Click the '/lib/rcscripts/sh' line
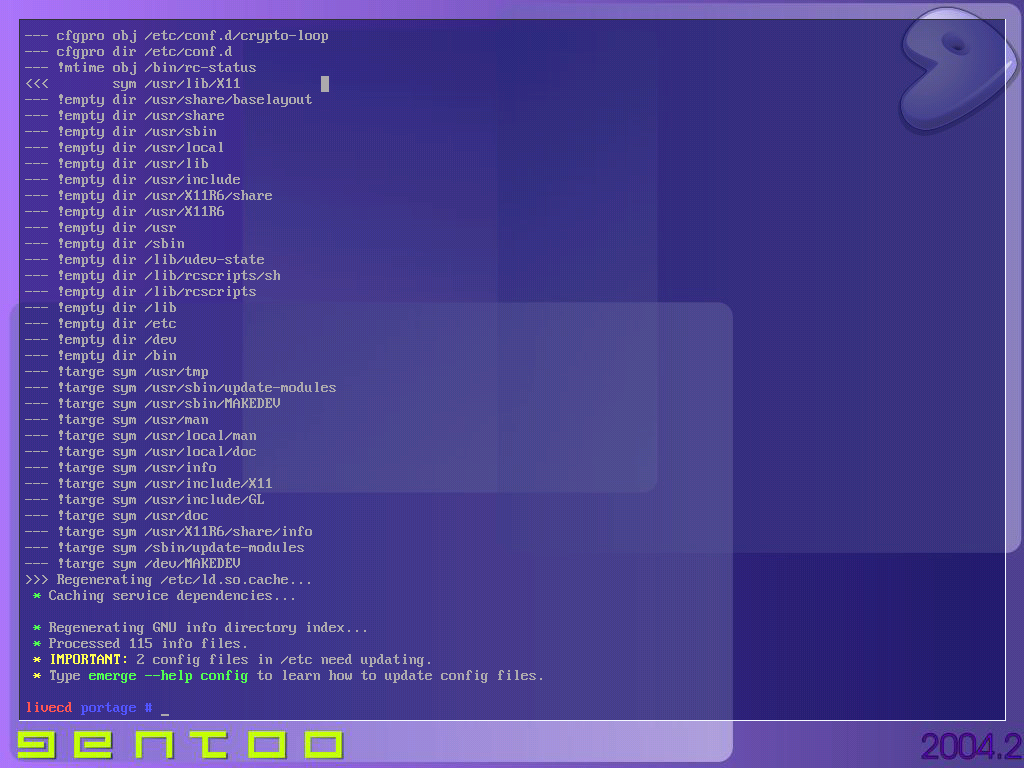The width and height of the screenshot is (1024, 768). [x=152, y=276]
